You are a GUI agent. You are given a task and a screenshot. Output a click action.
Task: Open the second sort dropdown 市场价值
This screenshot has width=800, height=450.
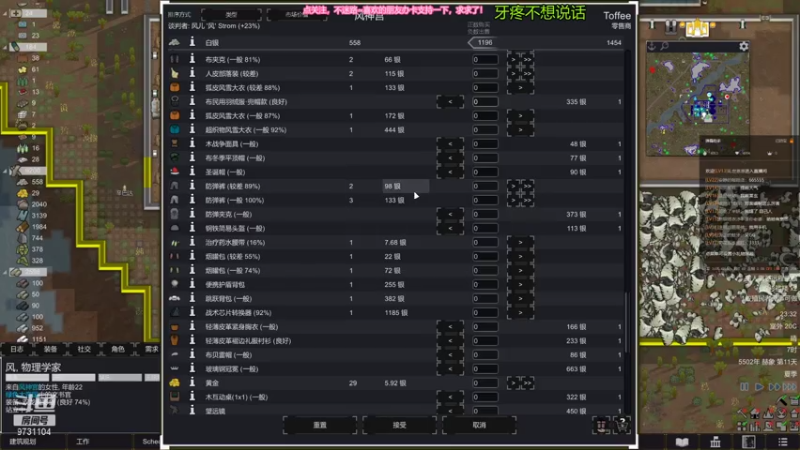pyautogui.click(x=296, y=15)
